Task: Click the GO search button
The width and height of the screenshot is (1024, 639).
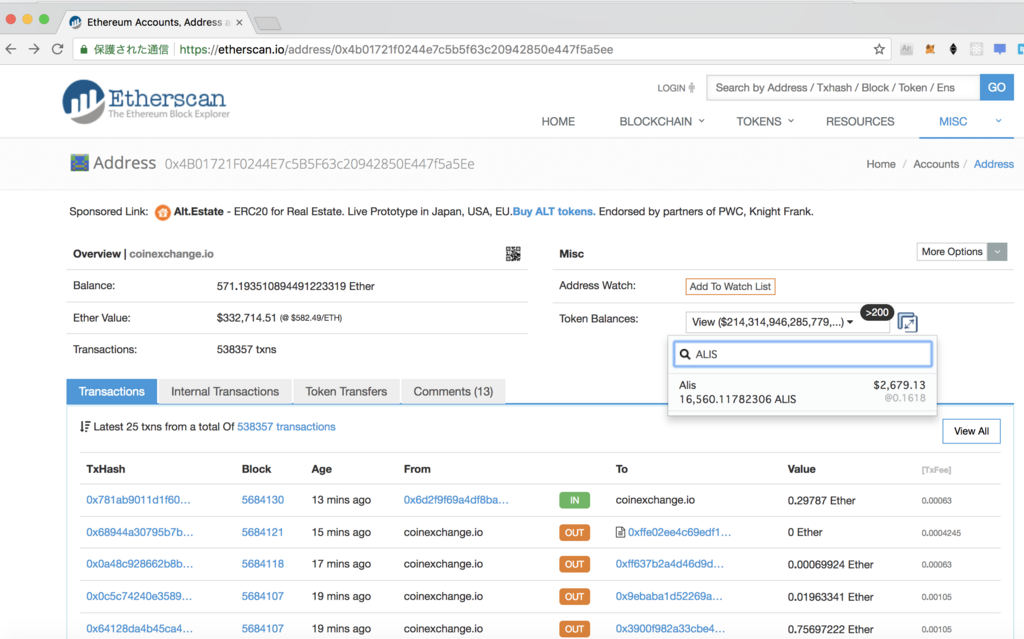Action: click(996, 88)
